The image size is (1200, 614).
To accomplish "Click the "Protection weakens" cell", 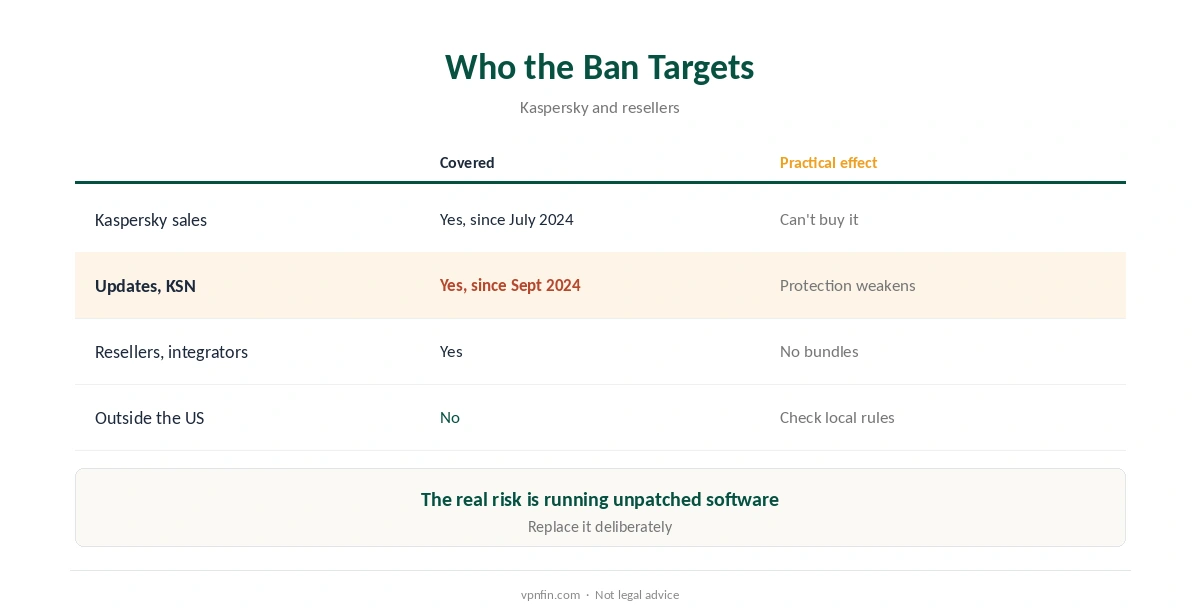I will pos(848,286).
